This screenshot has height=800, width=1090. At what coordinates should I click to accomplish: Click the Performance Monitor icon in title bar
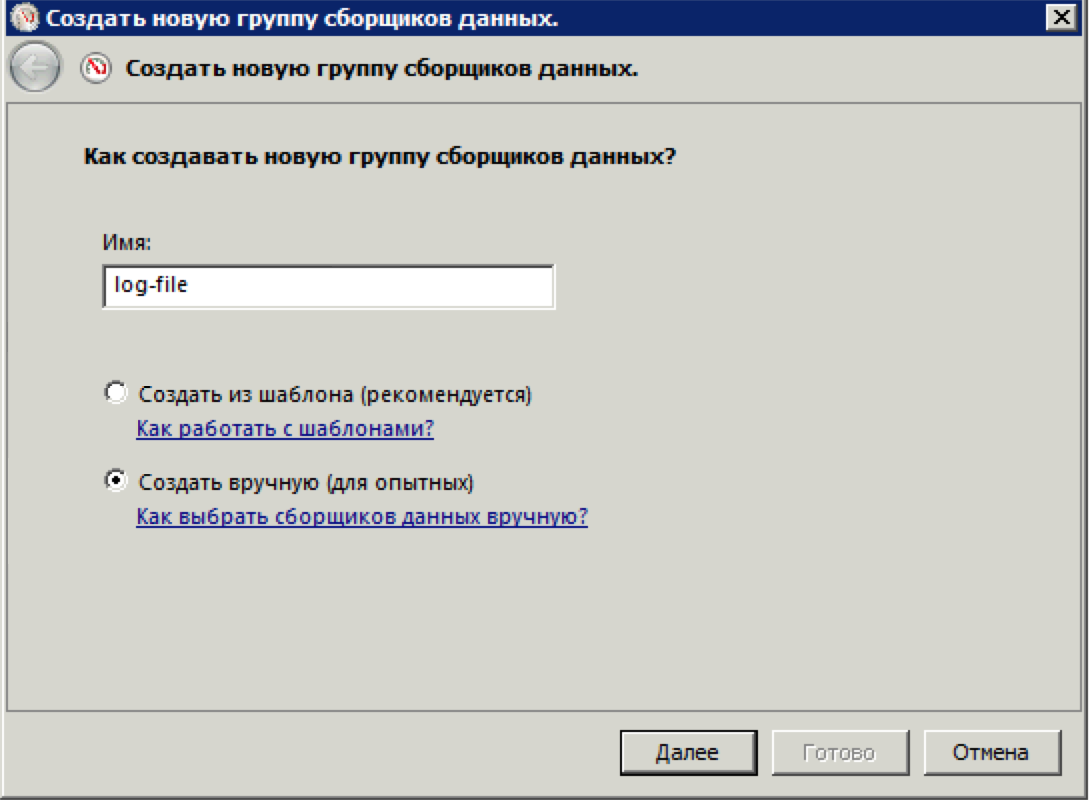[x=24, y=18]
